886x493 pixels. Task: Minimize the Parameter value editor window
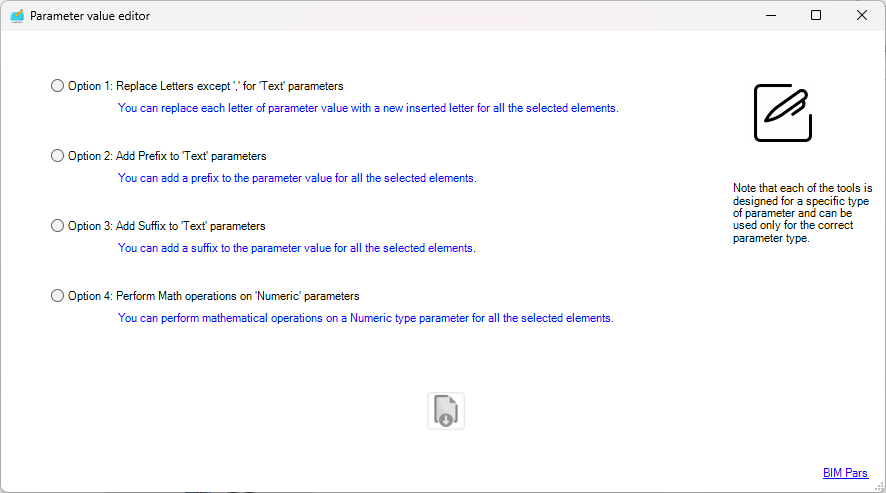pos(771,16)
